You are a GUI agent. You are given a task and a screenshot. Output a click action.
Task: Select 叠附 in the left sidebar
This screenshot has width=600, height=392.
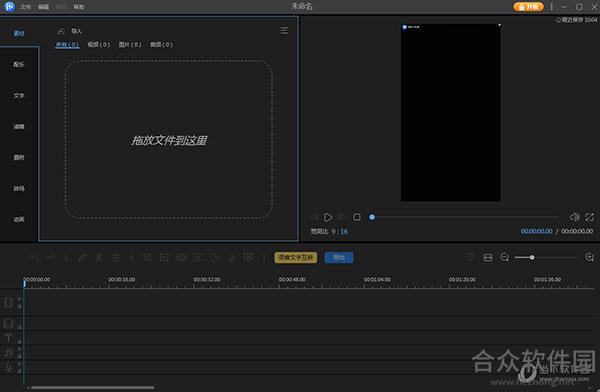pyautogui.click(x=19, y=157)
